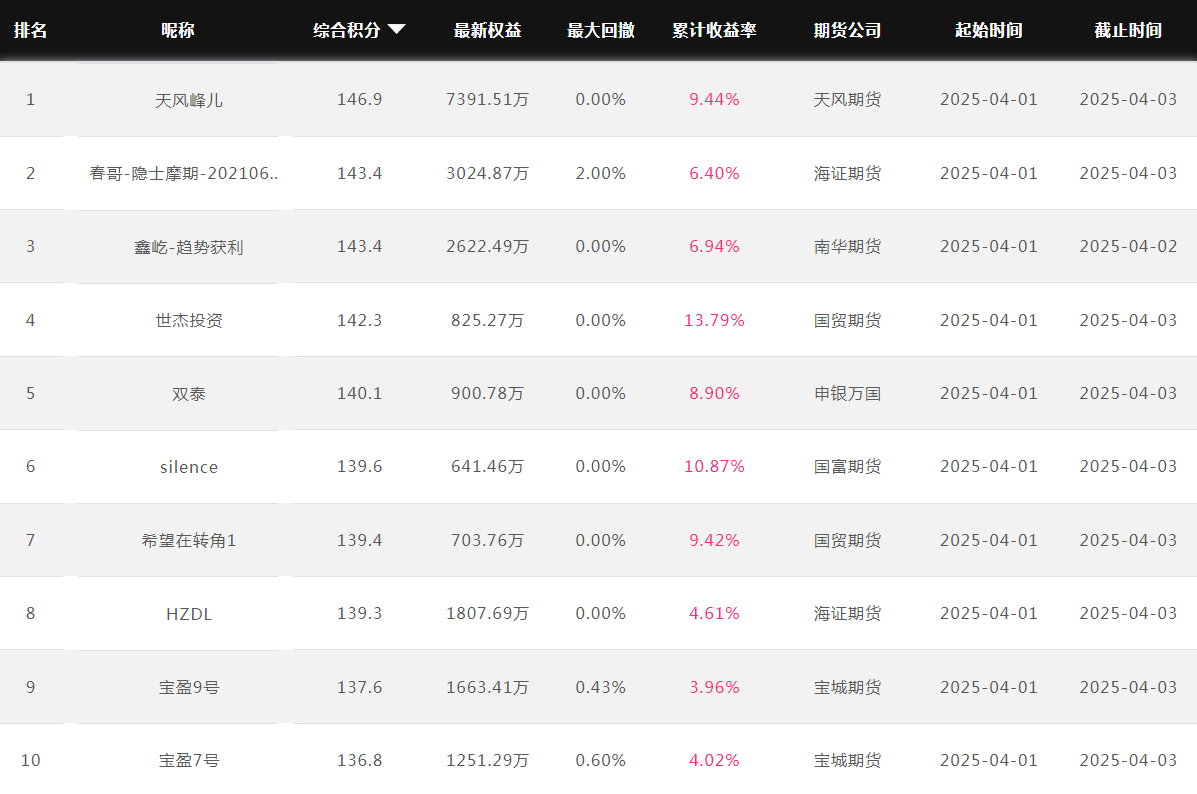Viewport: 1197px width, 794px height.
Task: Select return rate 9.44%
Action: (x=715, y=99)
